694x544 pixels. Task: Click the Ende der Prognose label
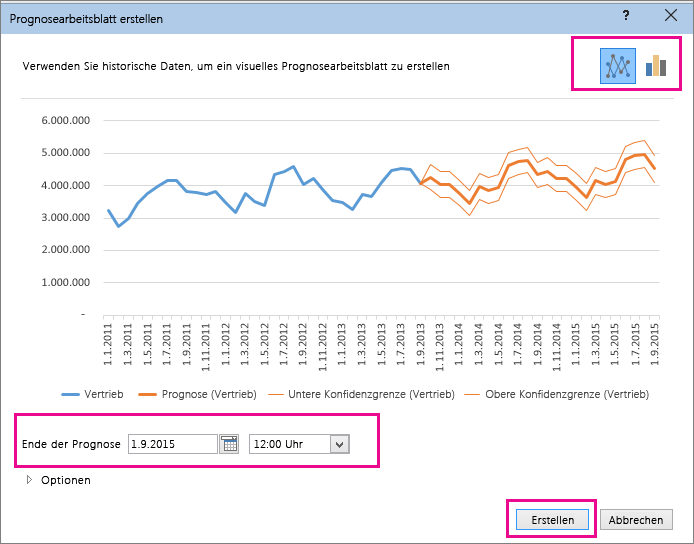coord(71,444)
